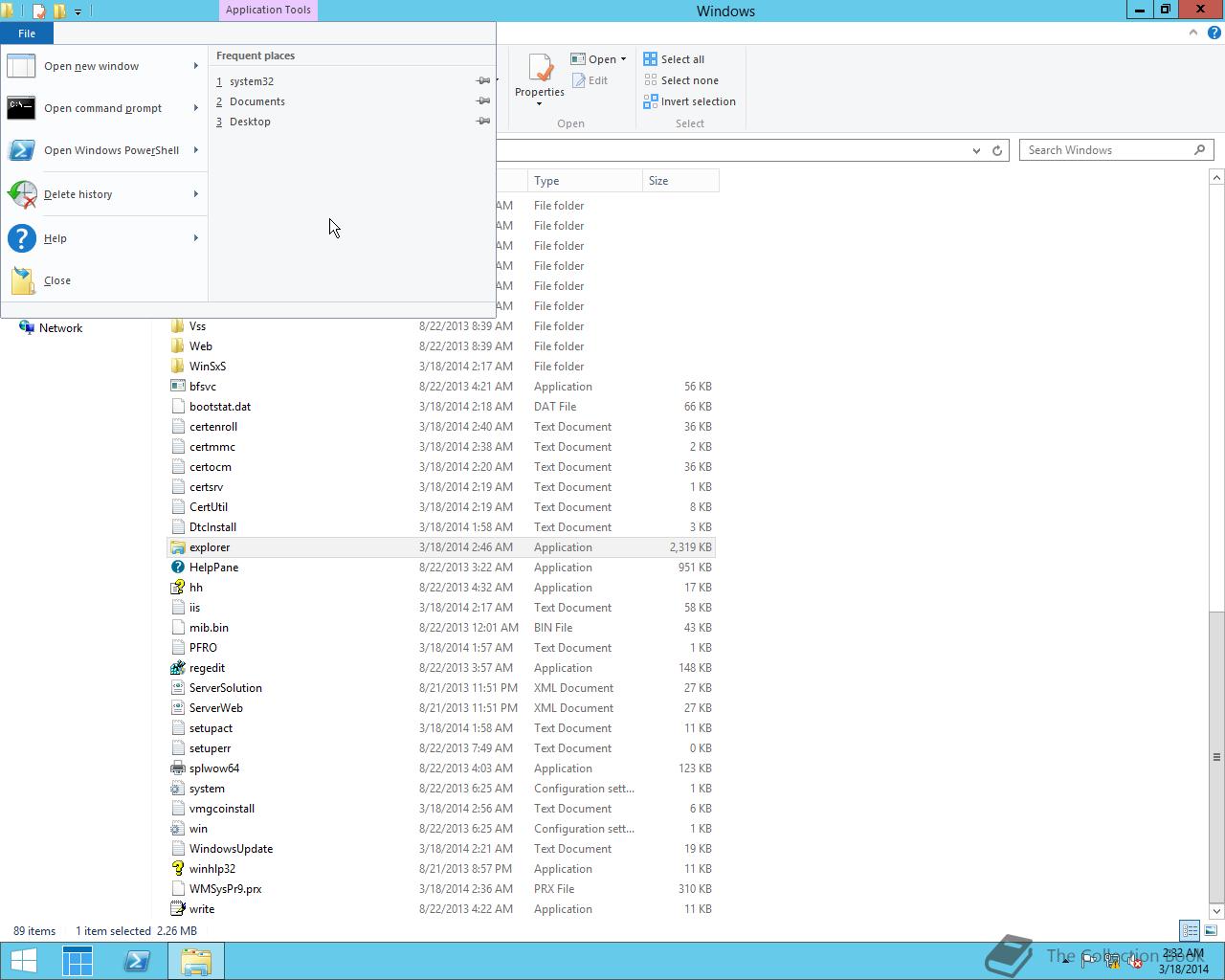
Task: Expand Open command prompt submenu arrow
Action: pos(196,108)
